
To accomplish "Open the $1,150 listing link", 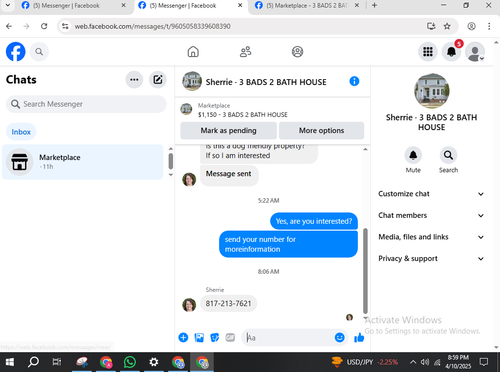I will click(243, 115).
